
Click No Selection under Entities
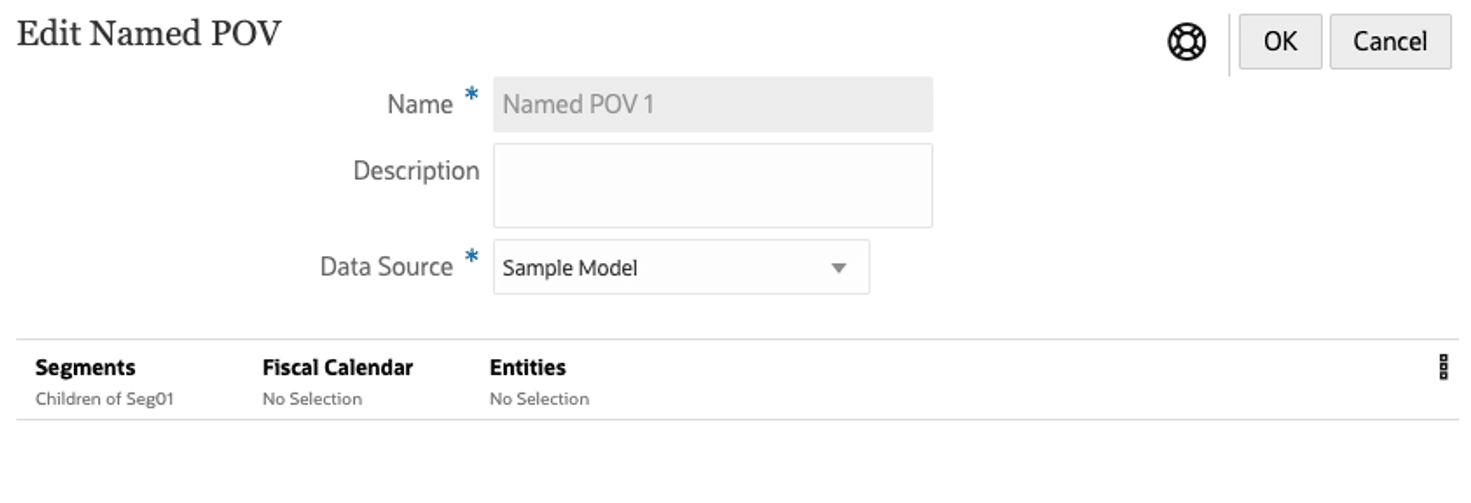(539, 399)
